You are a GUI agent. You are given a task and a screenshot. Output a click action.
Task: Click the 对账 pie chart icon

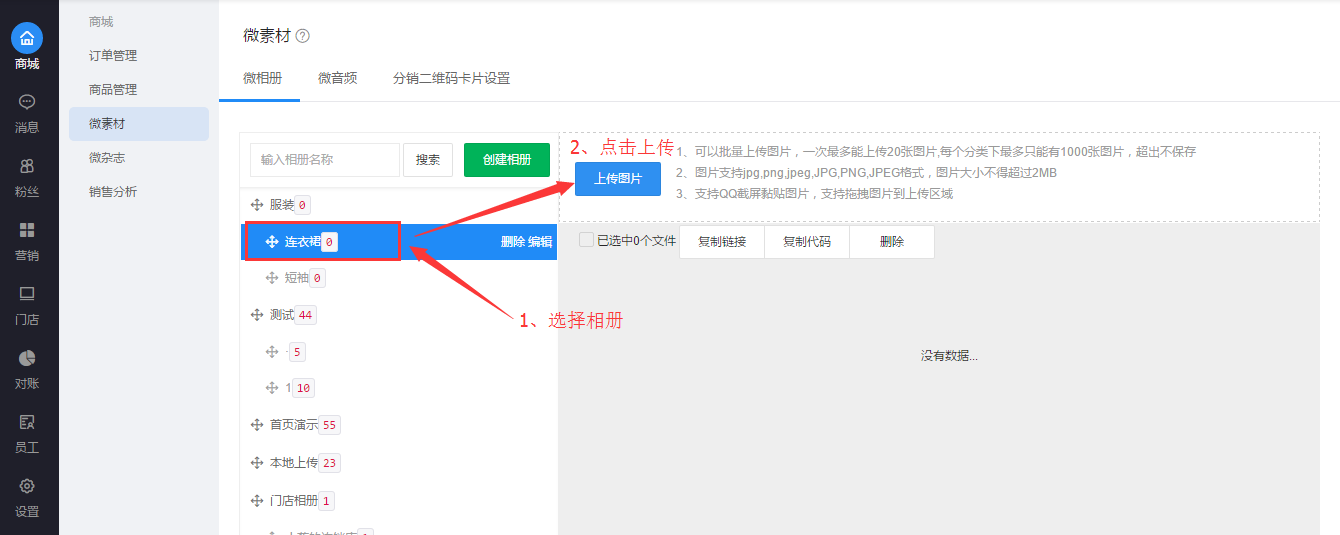(27, 358)
